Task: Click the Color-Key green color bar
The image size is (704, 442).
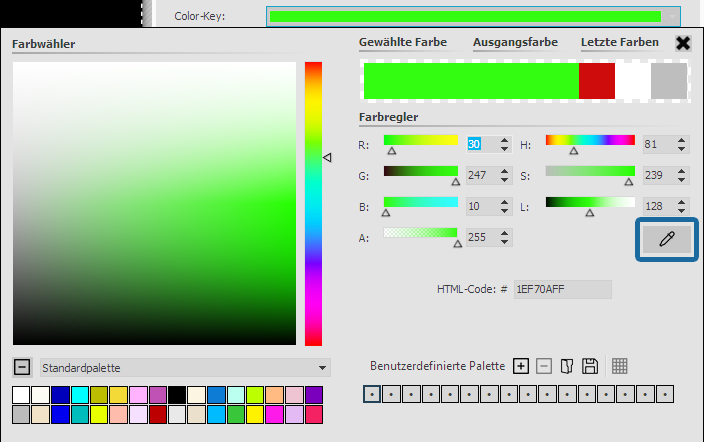Action: (465, 17)
